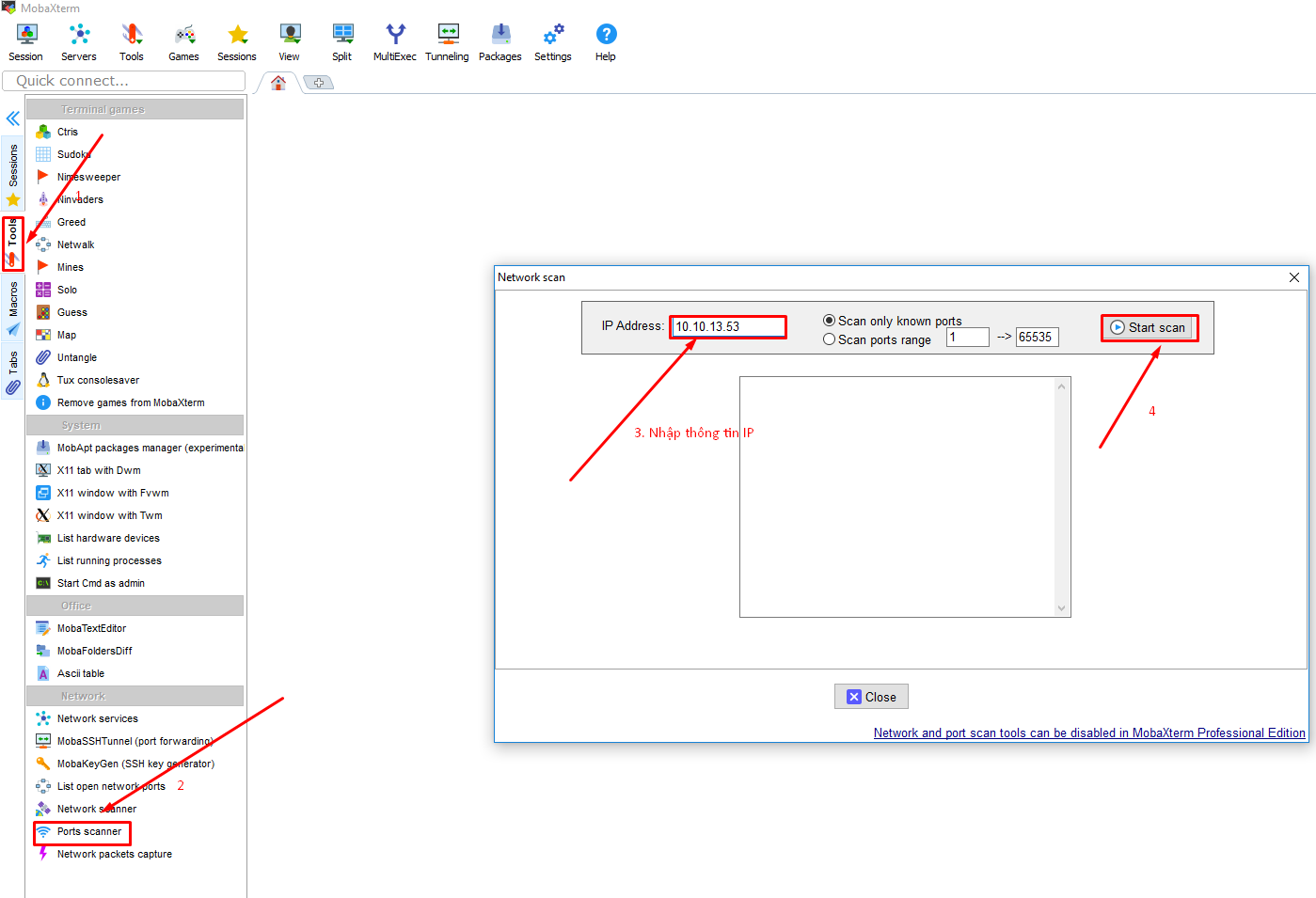Open the Packages toolbar button
The image size is (1316, 898).
pos(500,42)
